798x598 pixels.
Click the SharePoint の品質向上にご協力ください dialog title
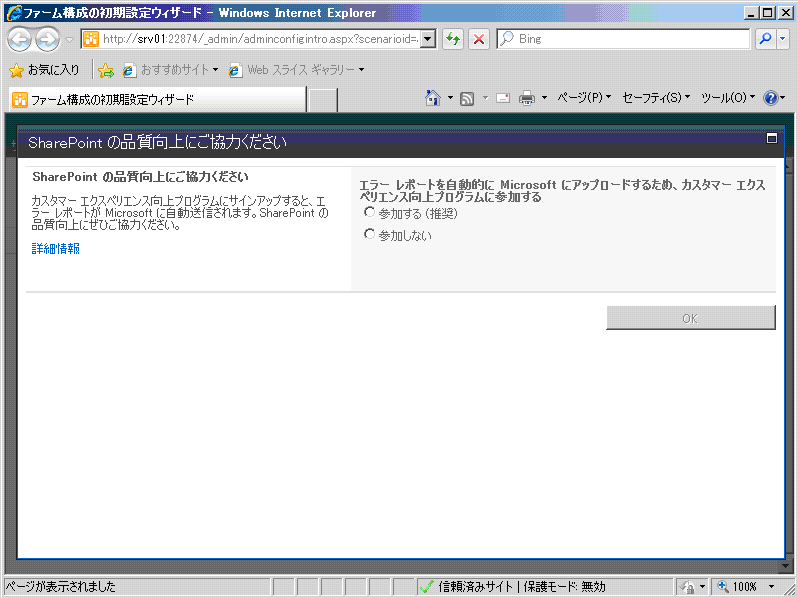click(157, 143)
